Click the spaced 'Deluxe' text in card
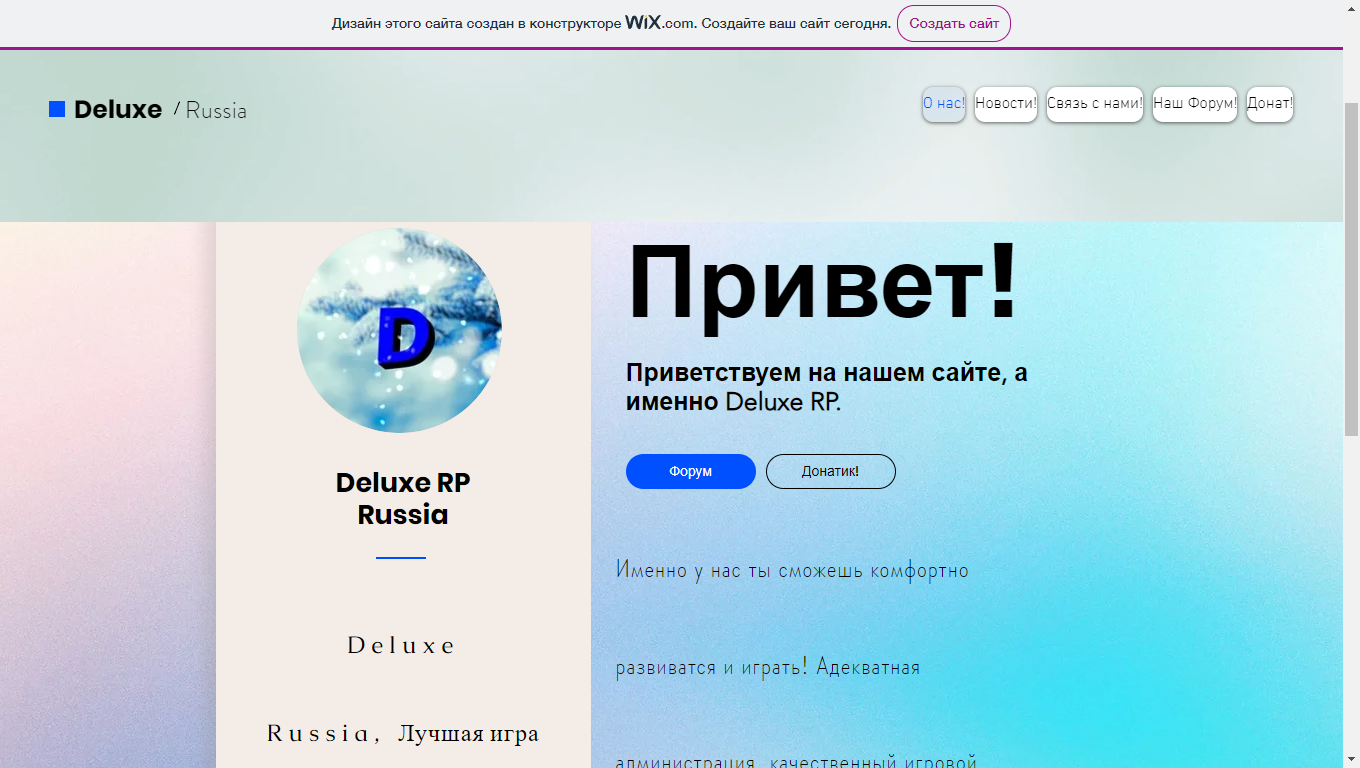This screenshot has width=1360, height=768. (x=401, y=646)
